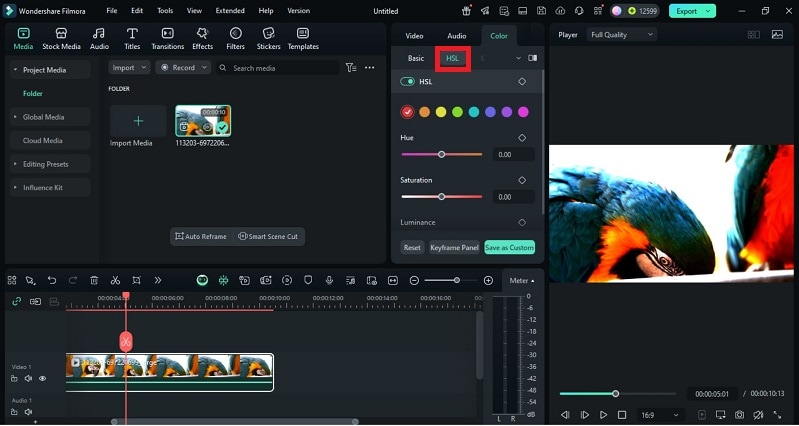Expand Editing Presets section
Image resolution: width=799 pixels, height=426 pixels.
click(15, 164)
